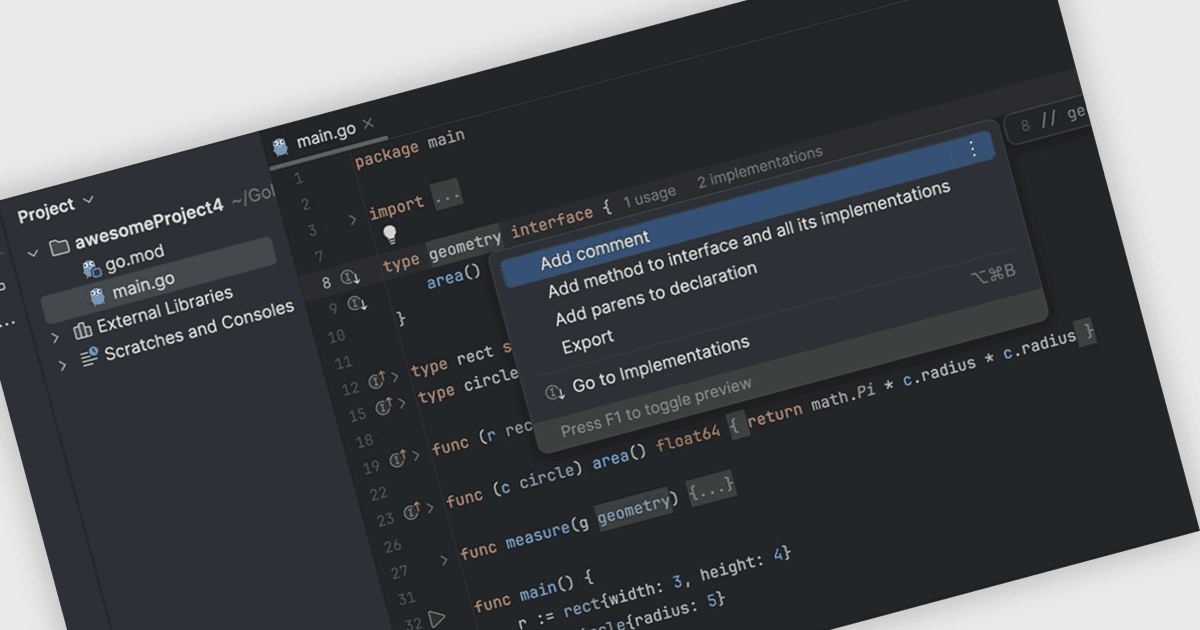Image resolution: width=1200 pixels, height=630 pixels.
Task: Click the implemented-by gutter icon on line 8
Action: (350, 277)
